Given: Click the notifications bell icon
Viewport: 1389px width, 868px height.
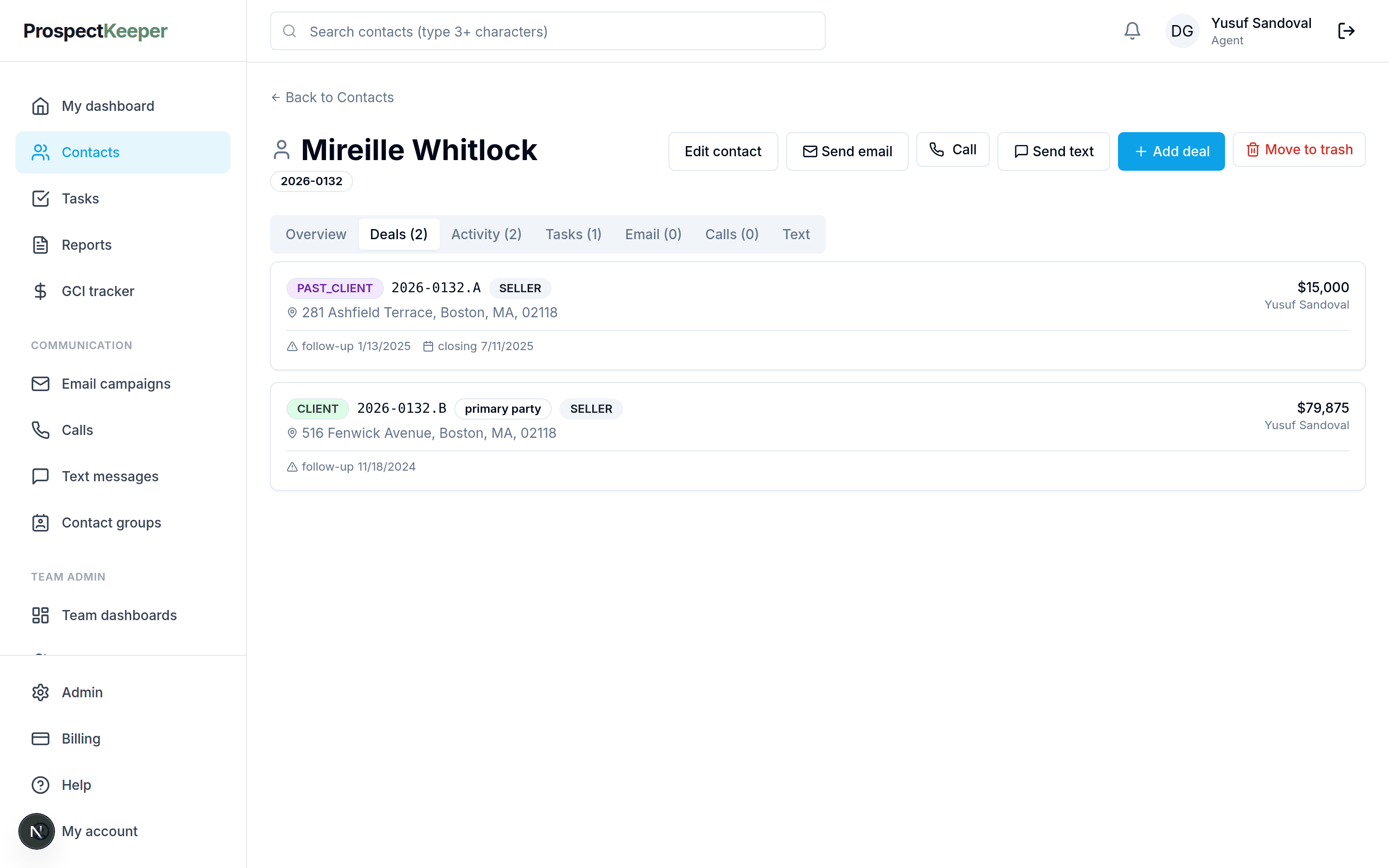Looking at the screenshot, I should [1132, 31].
